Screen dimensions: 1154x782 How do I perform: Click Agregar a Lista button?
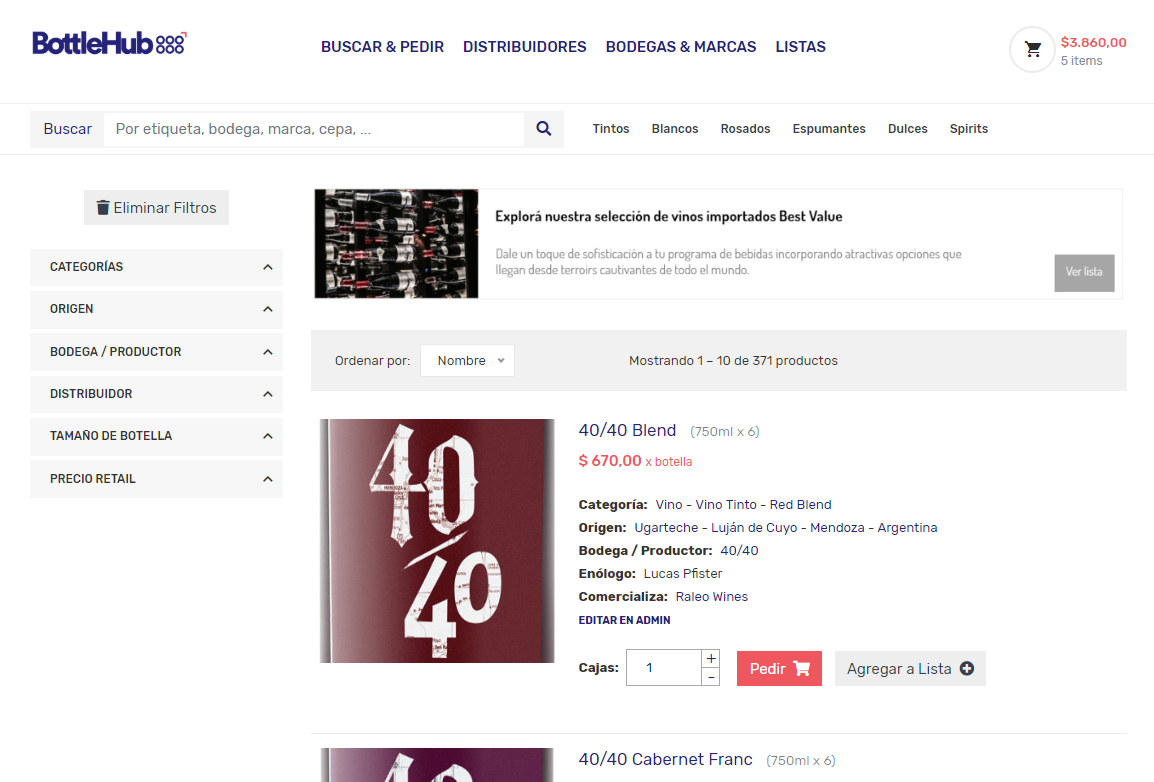tap(910, 669)
